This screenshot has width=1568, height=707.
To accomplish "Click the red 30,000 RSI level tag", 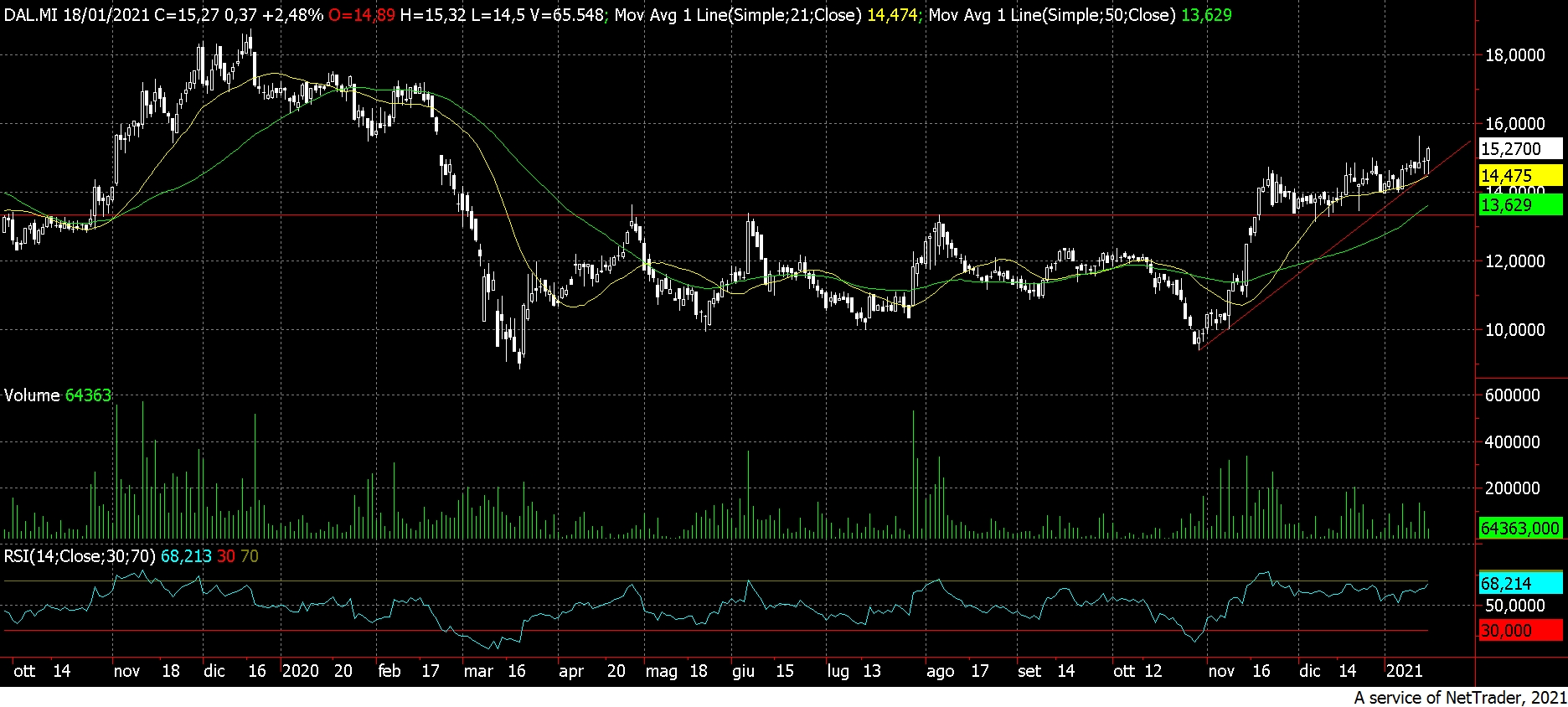I will tap(1521, 630).
